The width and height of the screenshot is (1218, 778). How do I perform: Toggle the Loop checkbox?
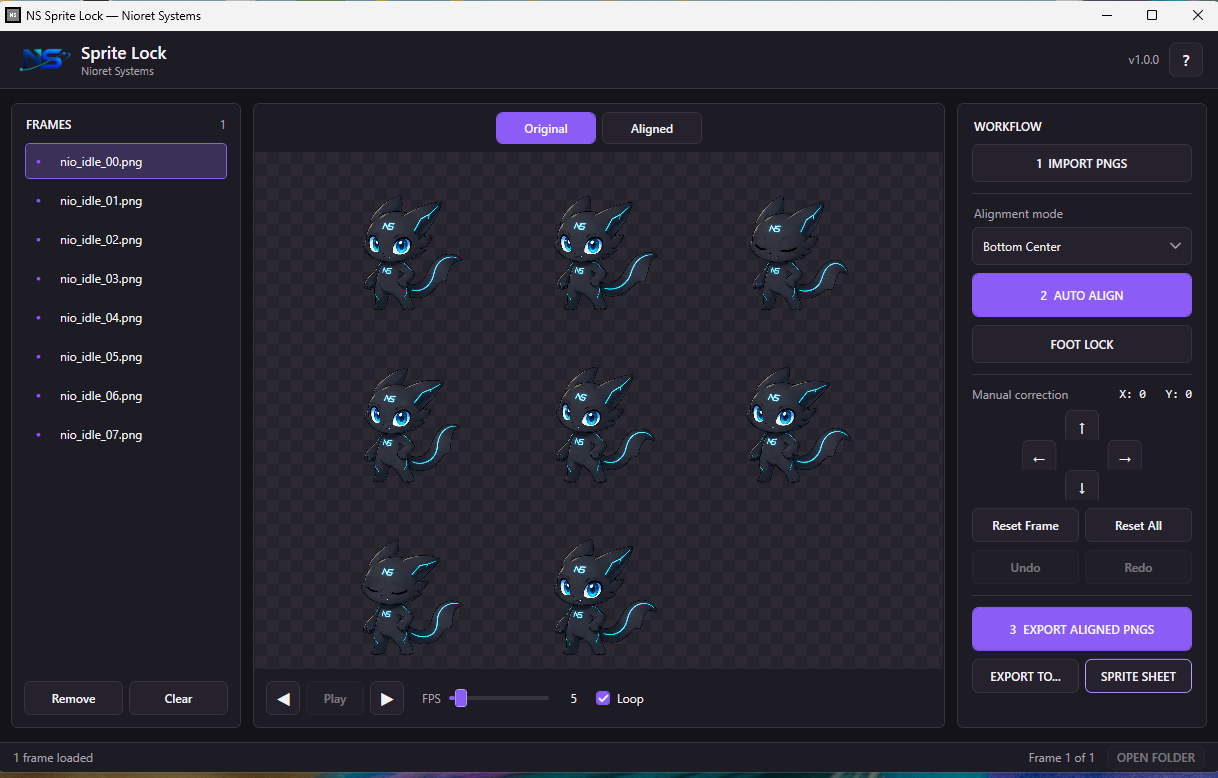[x=603, y=699]
